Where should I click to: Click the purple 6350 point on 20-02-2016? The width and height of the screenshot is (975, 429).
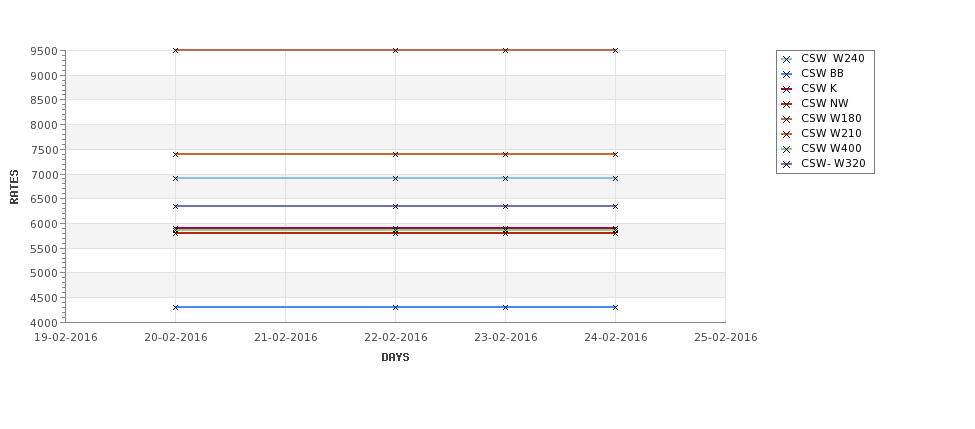tap(175, 206)
